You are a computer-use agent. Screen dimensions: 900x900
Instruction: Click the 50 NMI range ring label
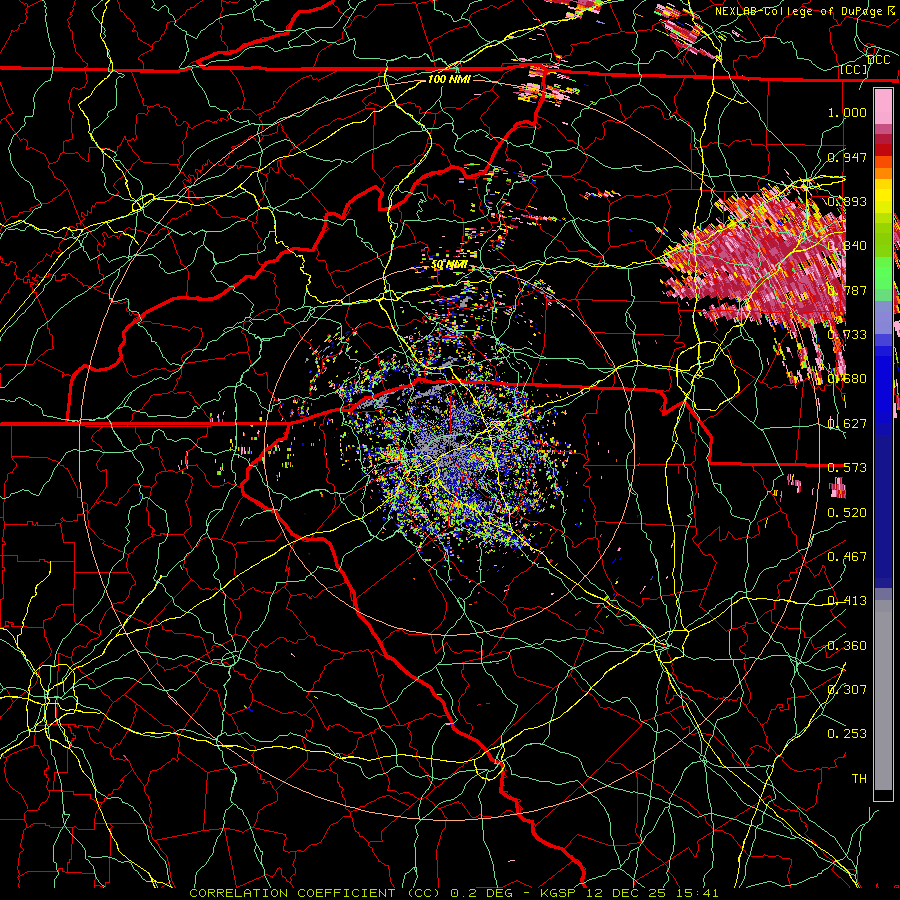(x=449, y=265)
